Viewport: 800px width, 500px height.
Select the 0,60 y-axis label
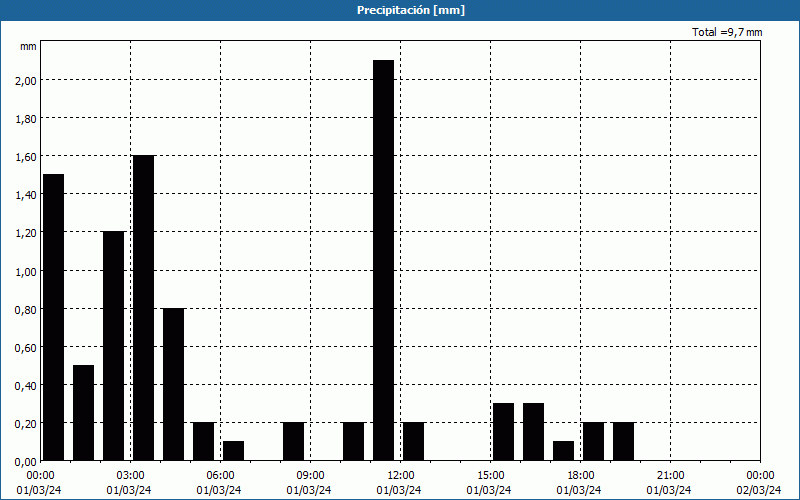tap(26, 347)
